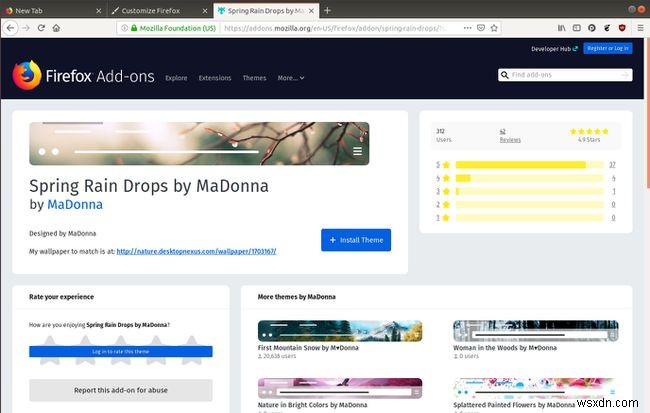Expand the More… dropdown menu
Image resolution: width=650 pixels, height=413 pixels.
point(291,78)
